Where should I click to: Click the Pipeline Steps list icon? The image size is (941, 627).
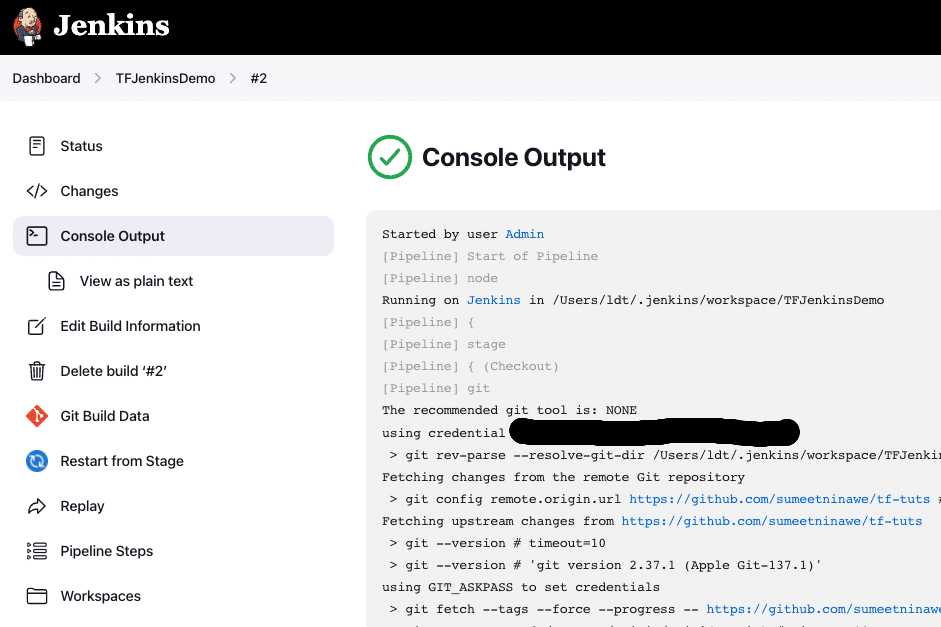click(37, 551)
